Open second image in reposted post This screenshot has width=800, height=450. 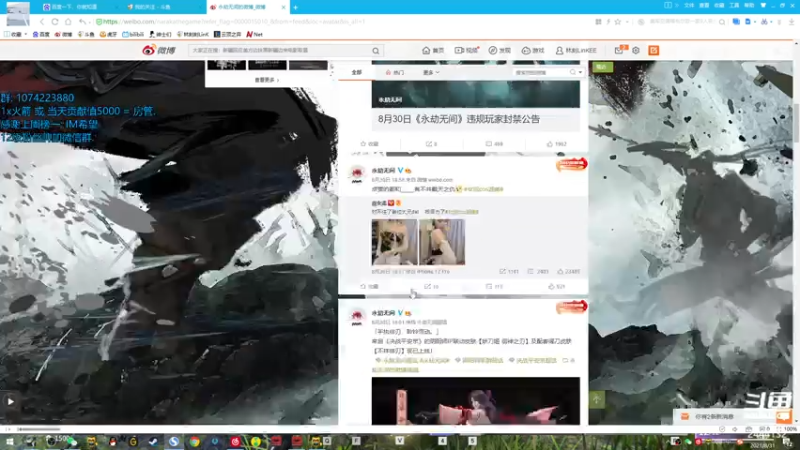tap(442, 242)
